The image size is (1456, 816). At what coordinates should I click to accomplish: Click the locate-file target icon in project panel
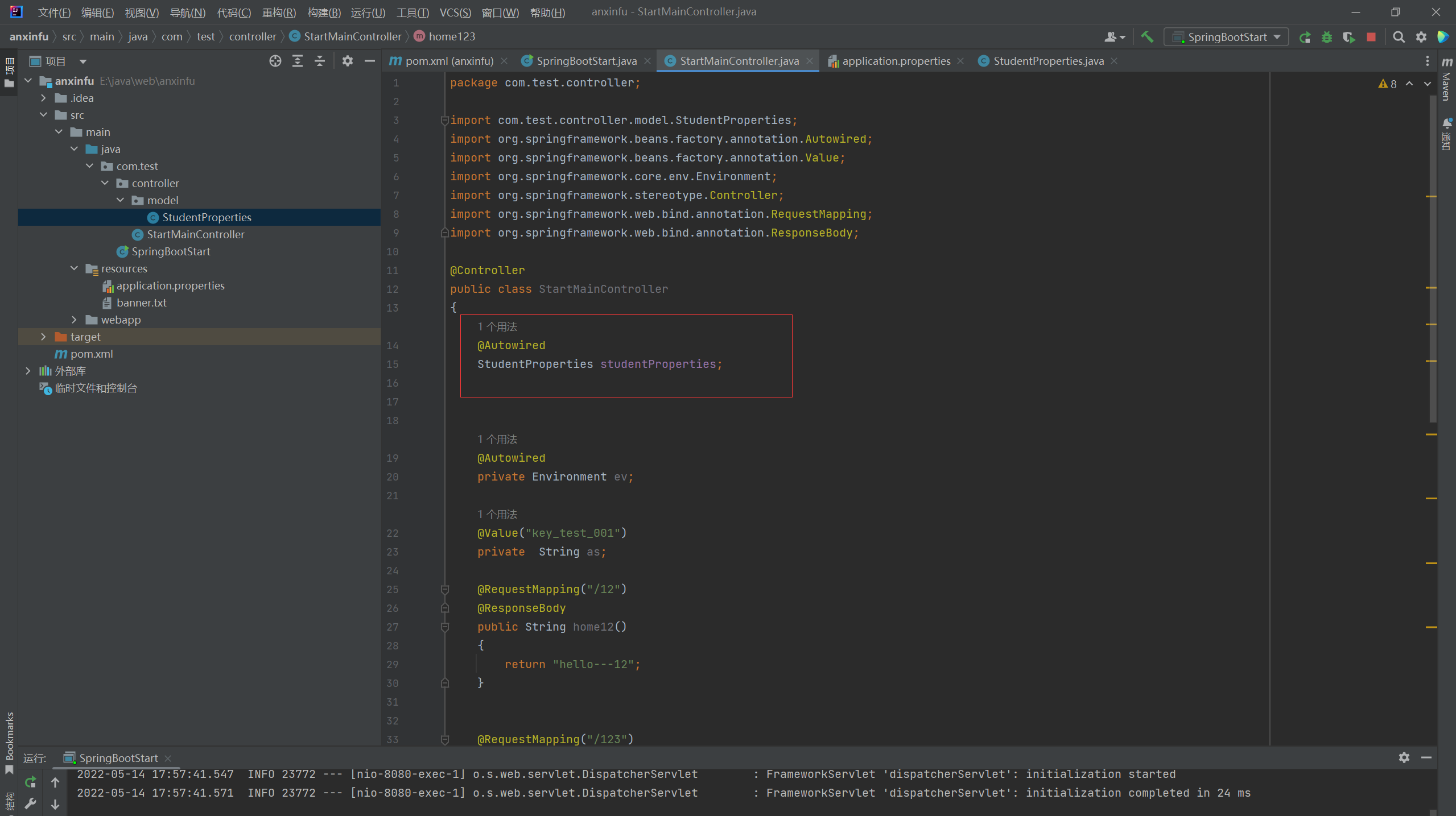[275, 61]
